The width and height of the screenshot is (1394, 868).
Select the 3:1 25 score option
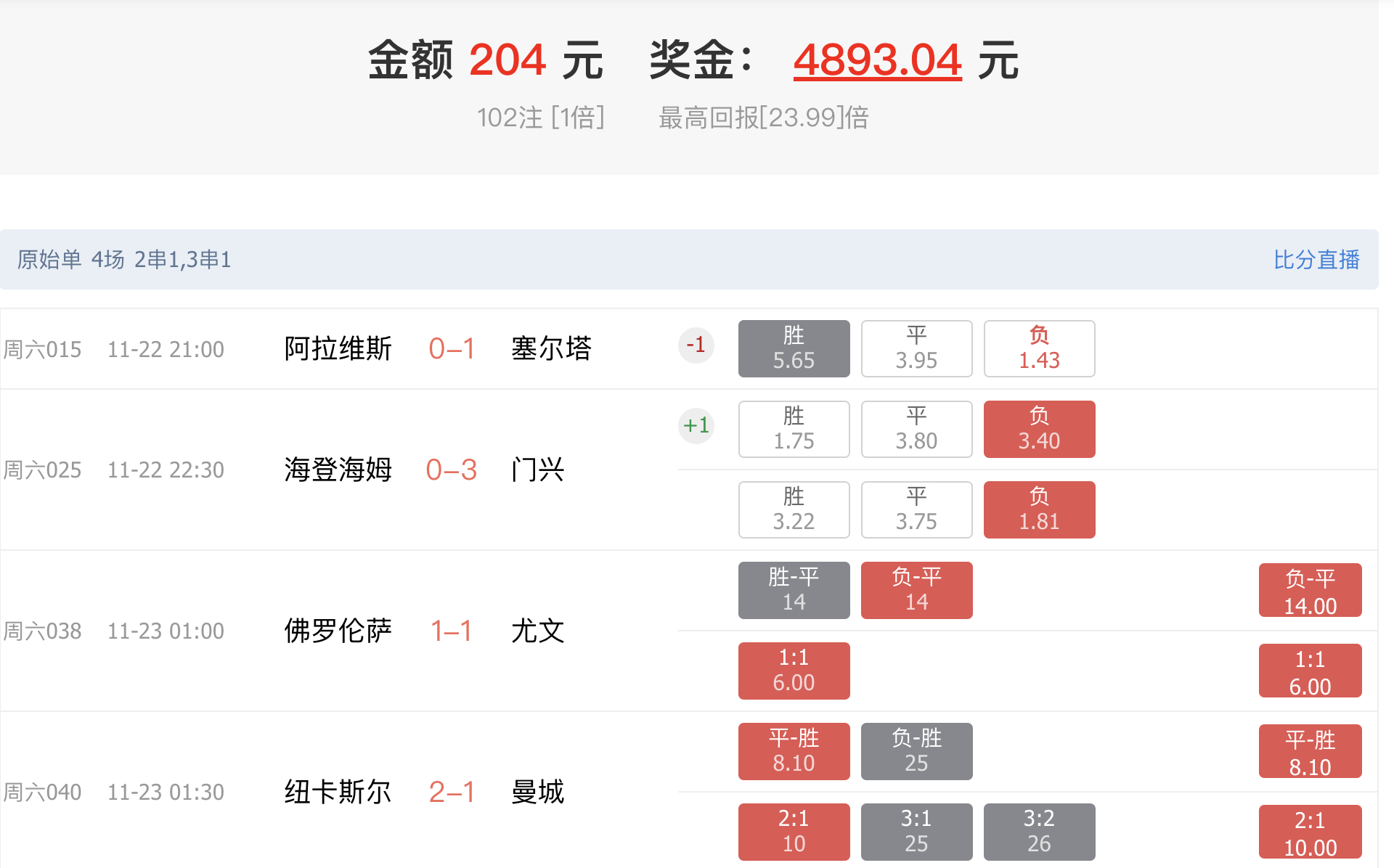click(916, 832)
